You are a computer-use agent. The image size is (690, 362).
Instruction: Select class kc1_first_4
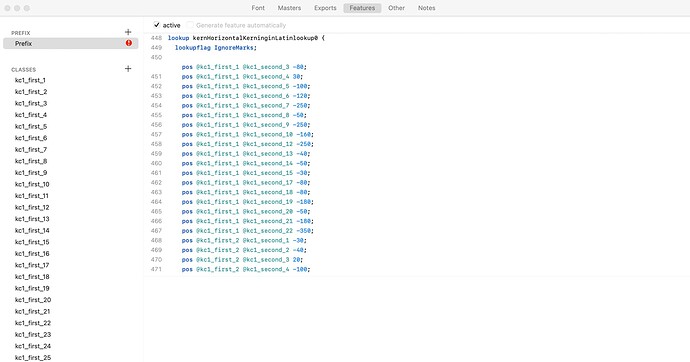pos(31,115)
